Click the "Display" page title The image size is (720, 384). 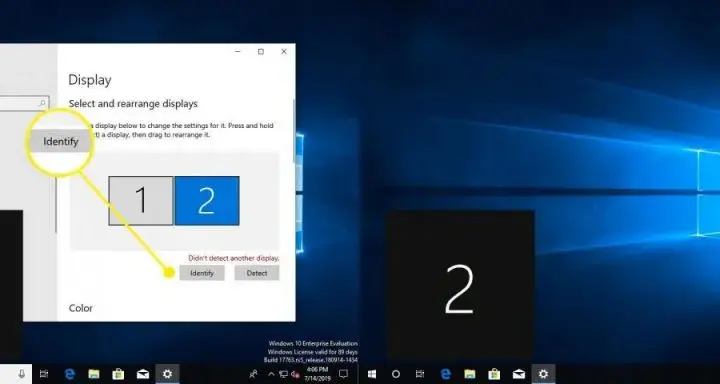point(90,80)
